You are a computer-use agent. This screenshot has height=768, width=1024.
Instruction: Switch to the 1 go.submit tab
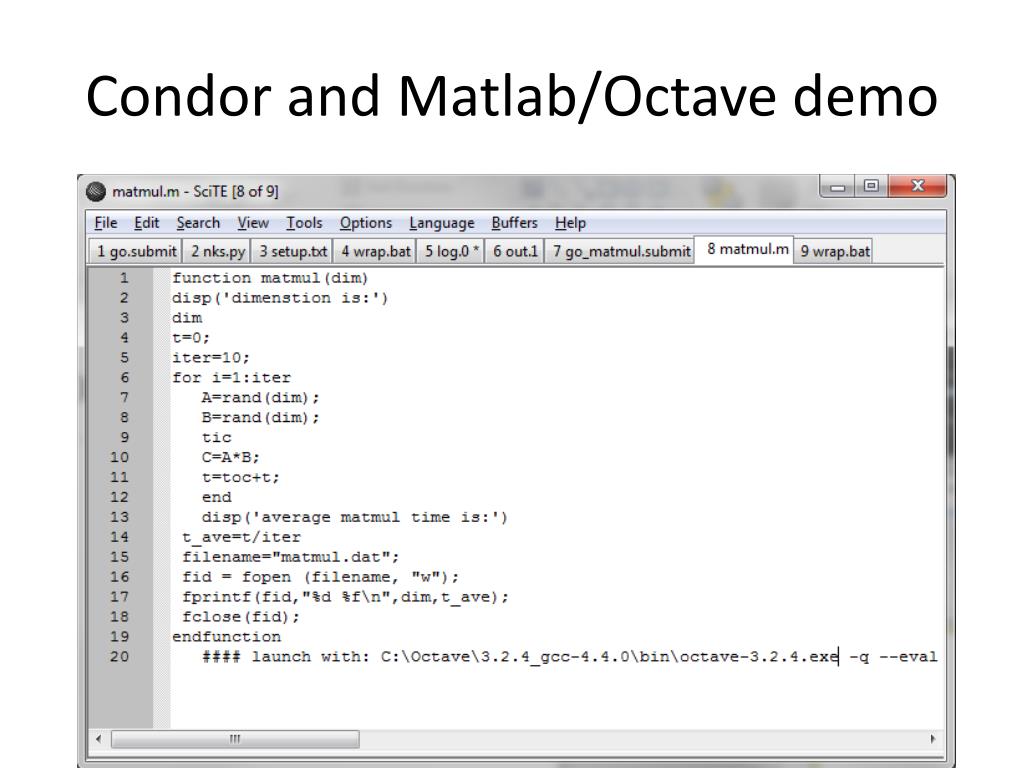pyautogui.click(x=136, y=251)
